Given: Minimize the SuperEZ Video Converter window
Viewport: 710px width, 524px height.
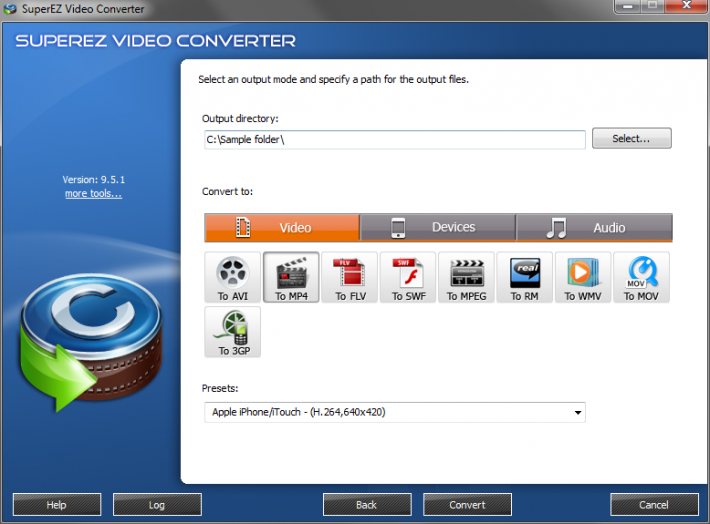Looking at the screenshot, I should (x=628, y=6).
